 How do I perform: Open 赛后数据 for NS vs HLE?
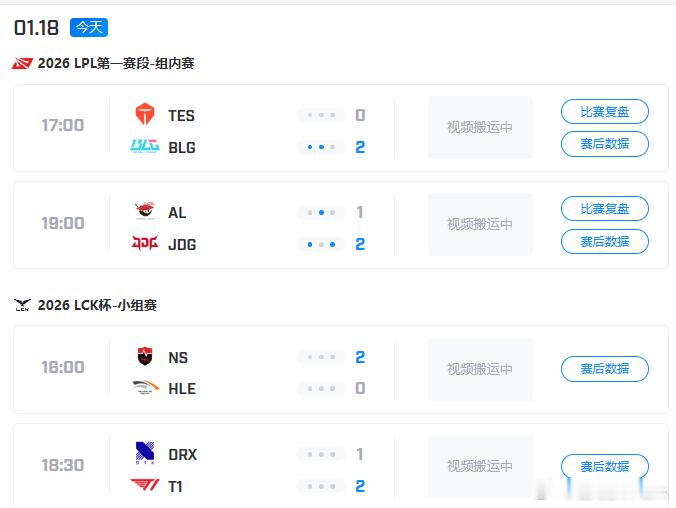pyautogui.click(x=605, y=369)
